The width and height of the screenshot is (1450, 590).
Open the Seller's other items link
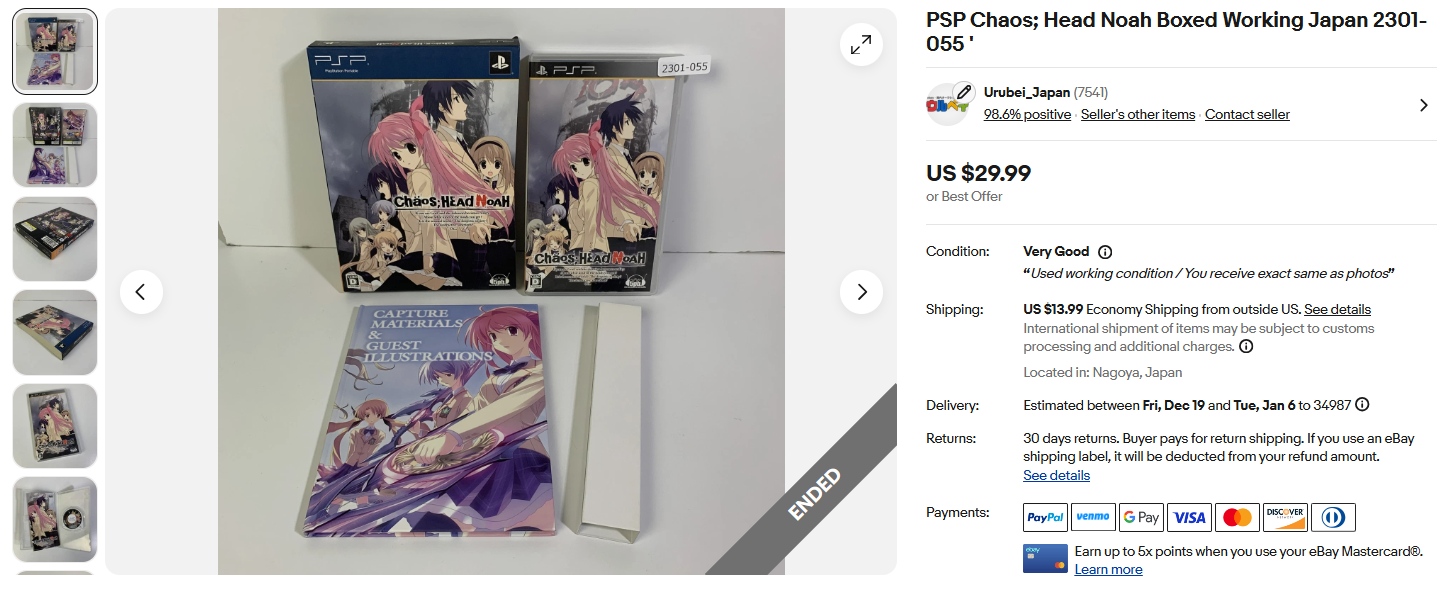[x=1138, y=114]
